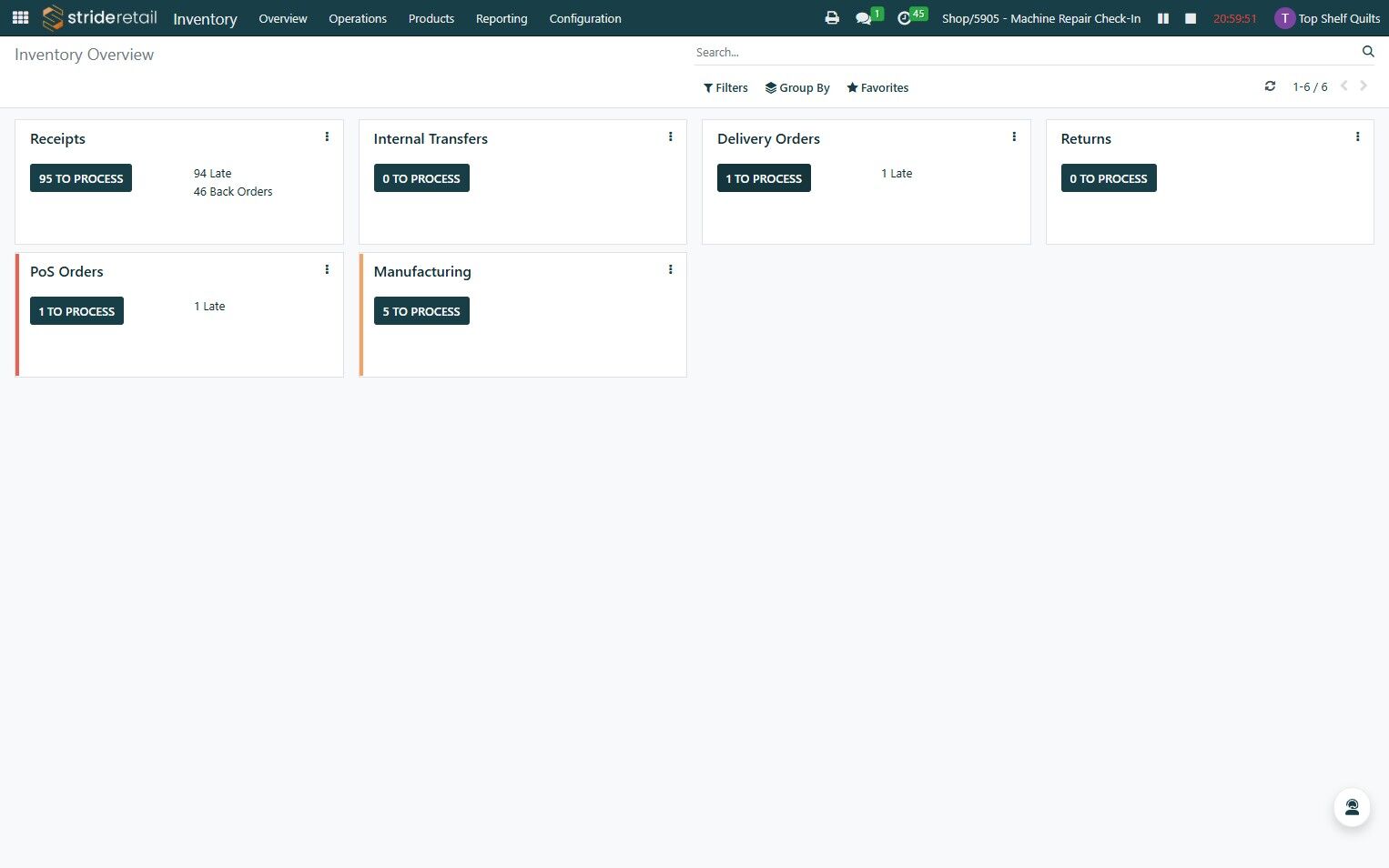
Task: Open the Internal Transfers card title
Action: (431, 139)
